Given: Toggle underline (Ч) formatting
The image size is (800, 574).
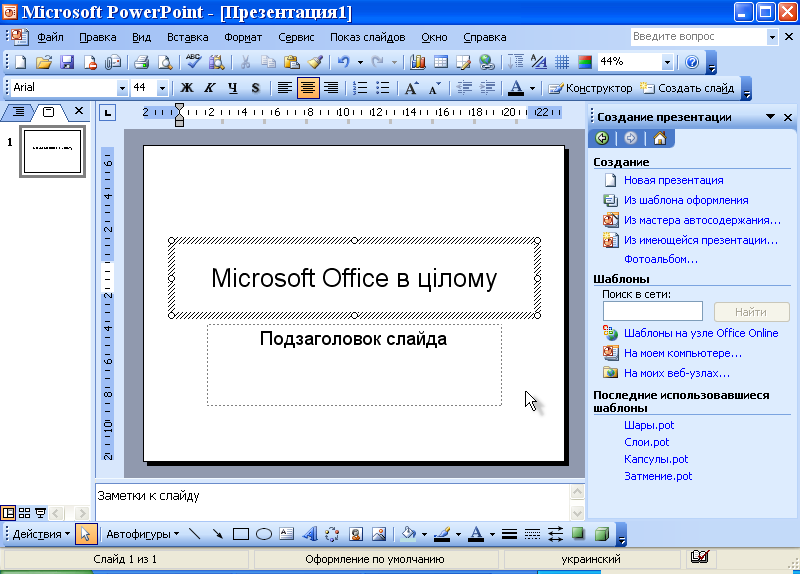Looking at the screenshot, I should [x=233, y=88].
